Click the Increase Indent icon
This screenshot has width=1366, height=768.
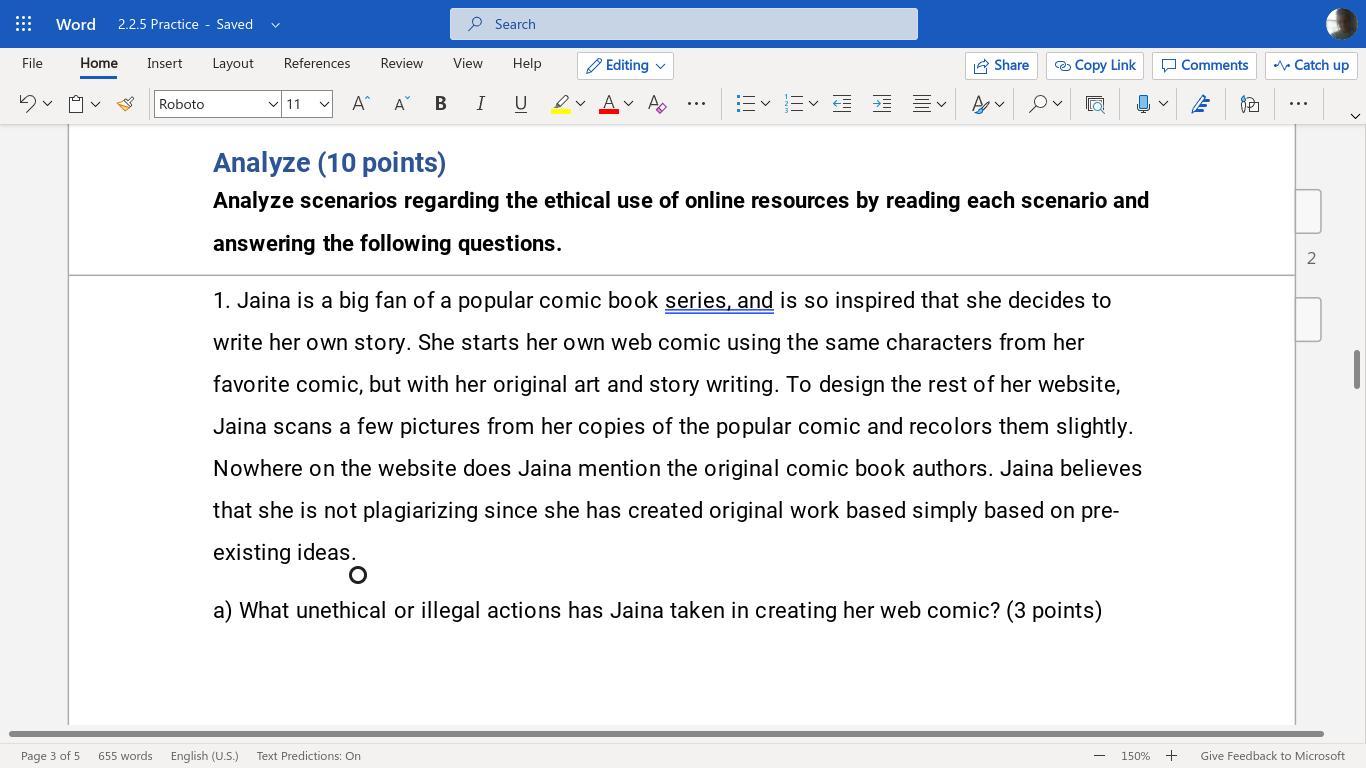coord(882,104)
